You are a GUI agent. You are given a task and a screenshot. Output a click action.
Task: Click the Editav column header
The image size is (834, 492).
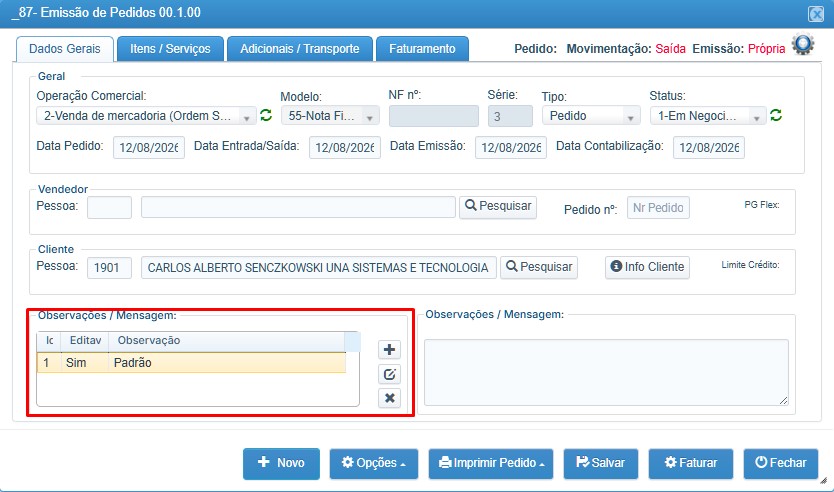85,340
